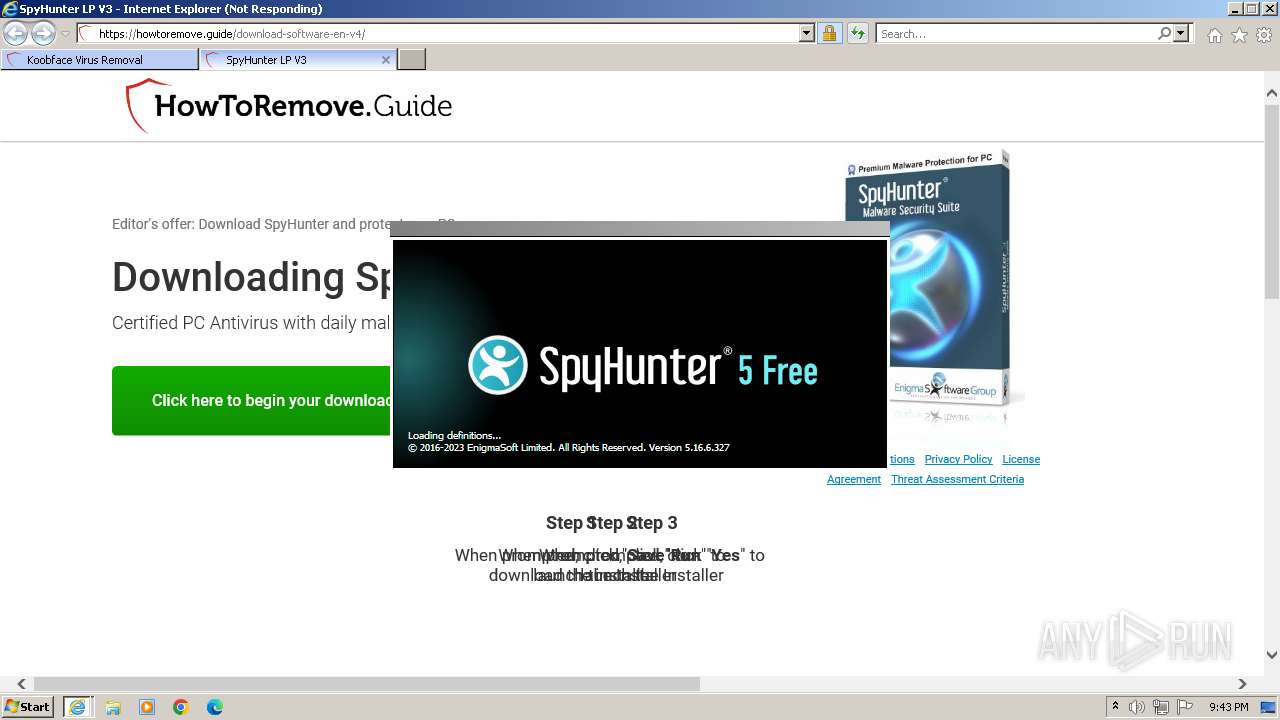
Task: Click the Action Center flag icon
Action: 1184,707
